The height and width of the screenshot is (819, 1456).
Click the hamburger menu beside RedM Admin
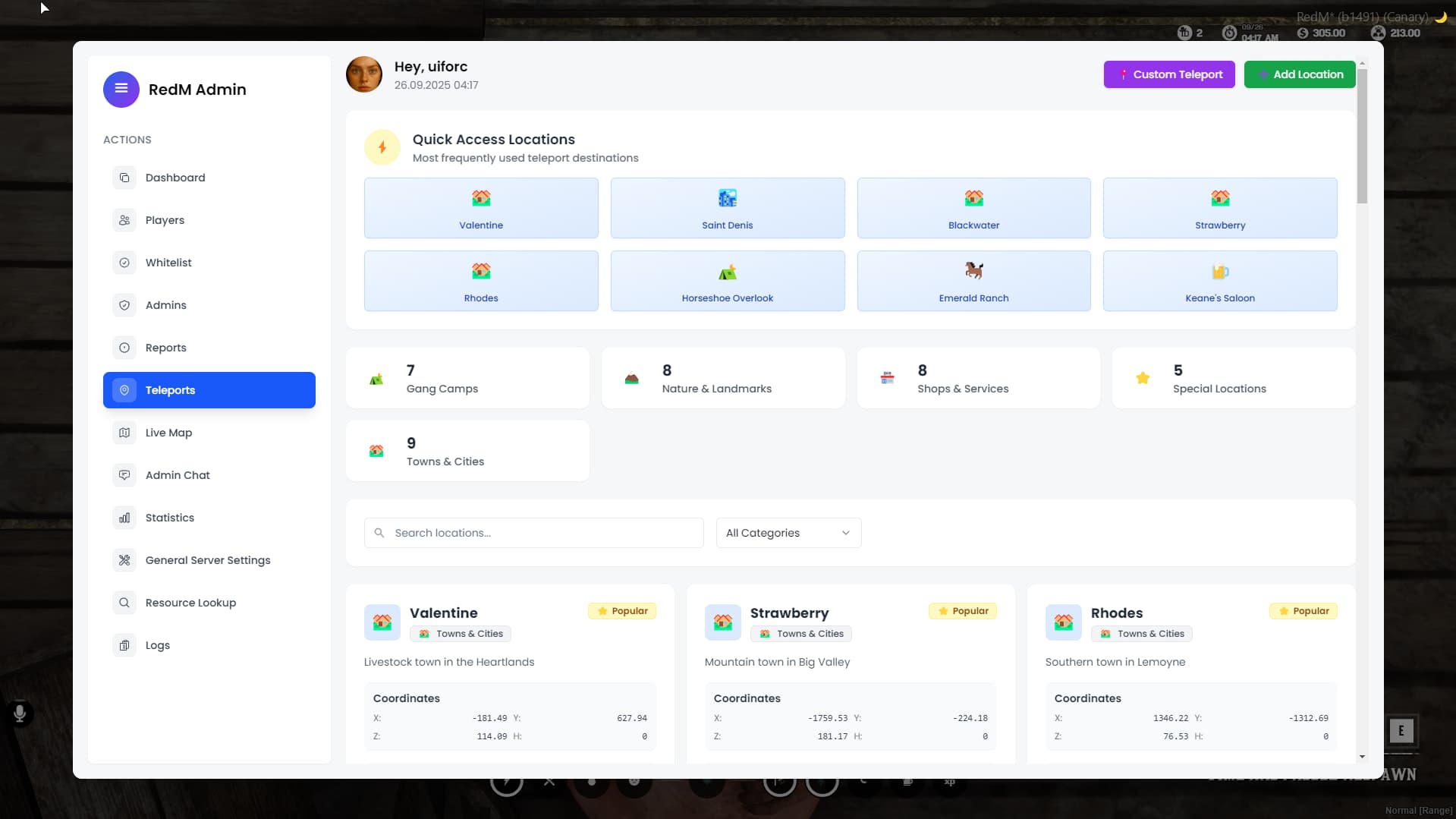point(121,89)
